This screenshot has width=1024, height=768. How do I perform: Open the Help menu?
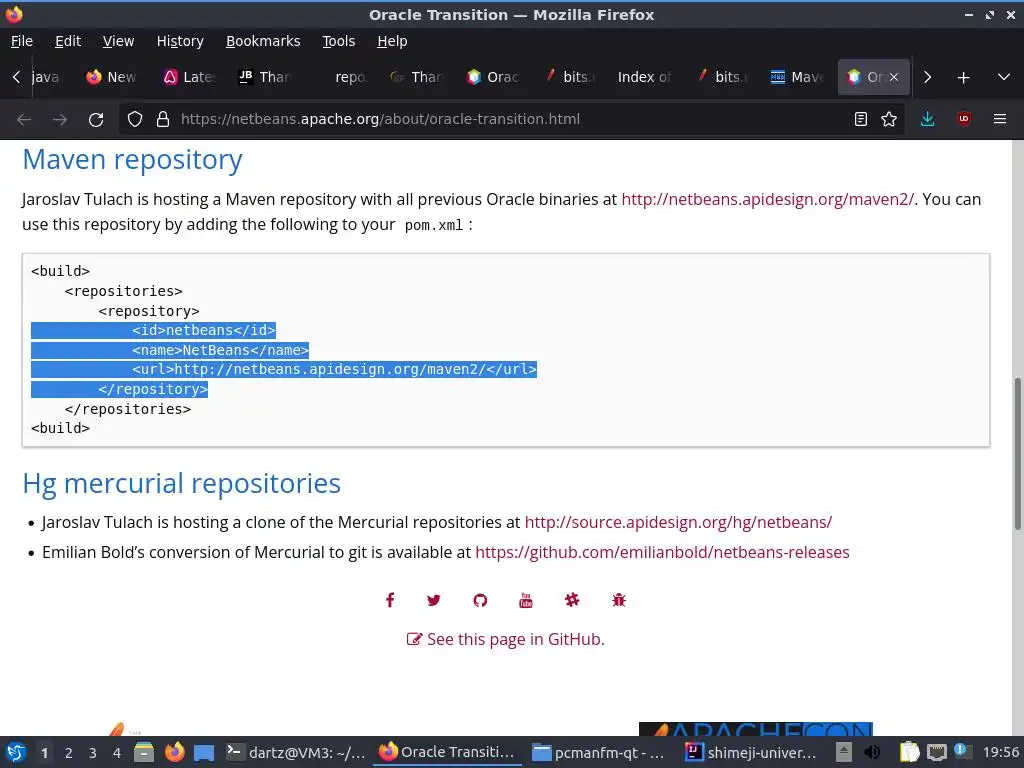point(392,41)
